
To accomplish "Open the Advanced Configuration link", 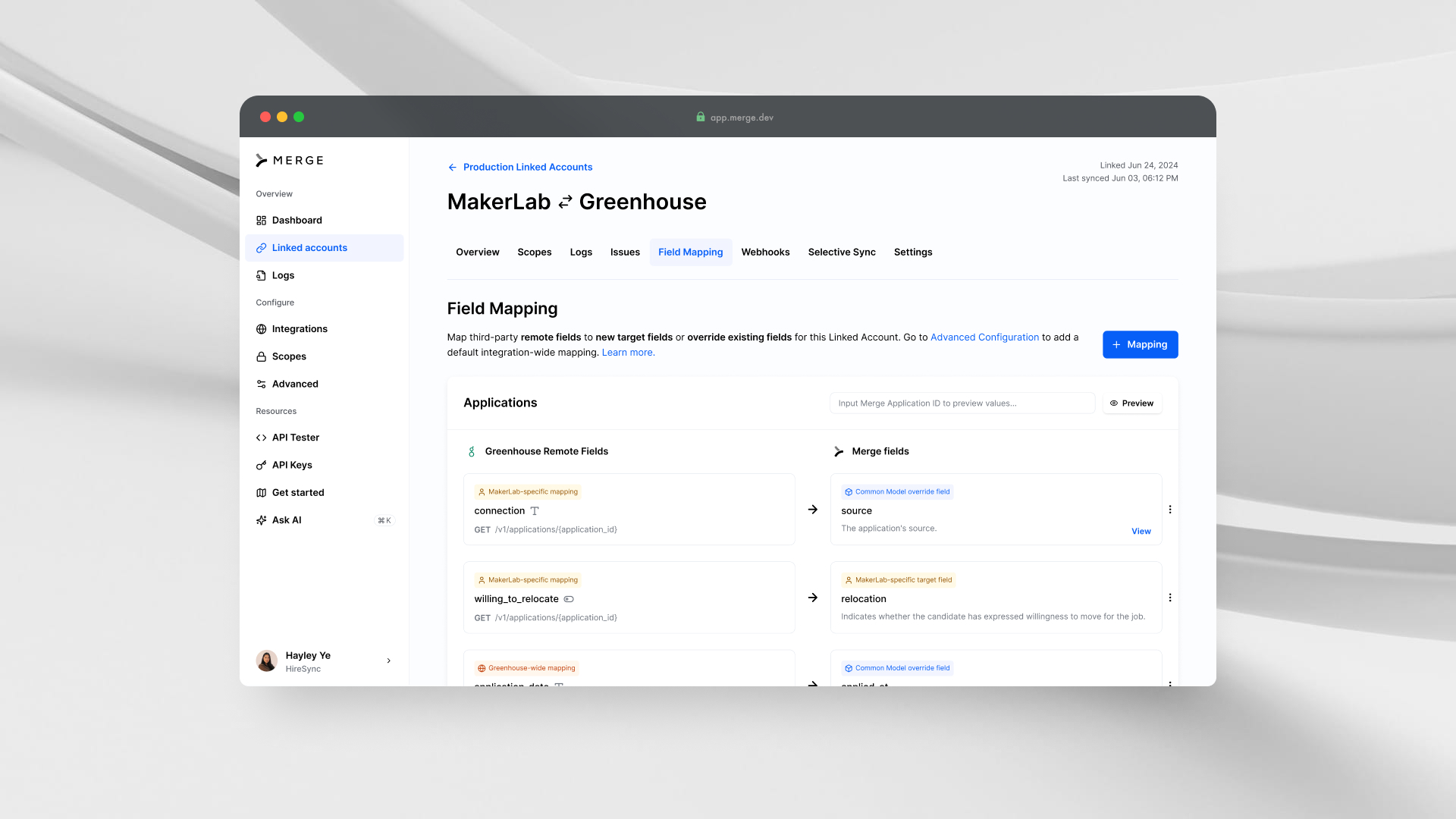I will [984, 337].
